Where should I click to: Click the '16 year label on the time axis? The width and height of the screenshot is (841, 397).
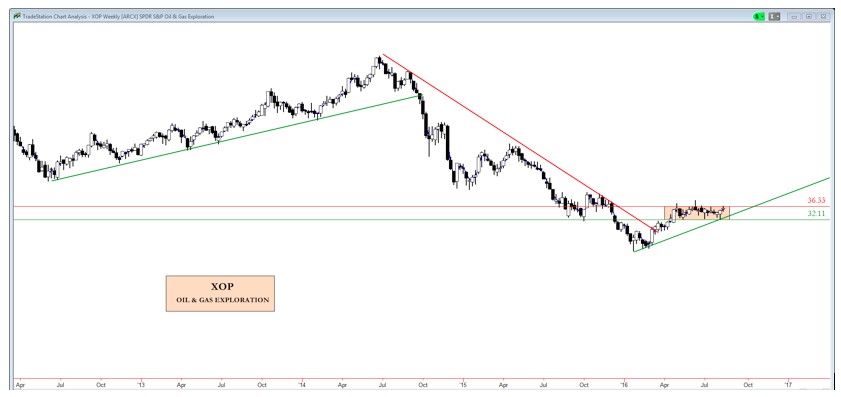click(x=624, y=385)
